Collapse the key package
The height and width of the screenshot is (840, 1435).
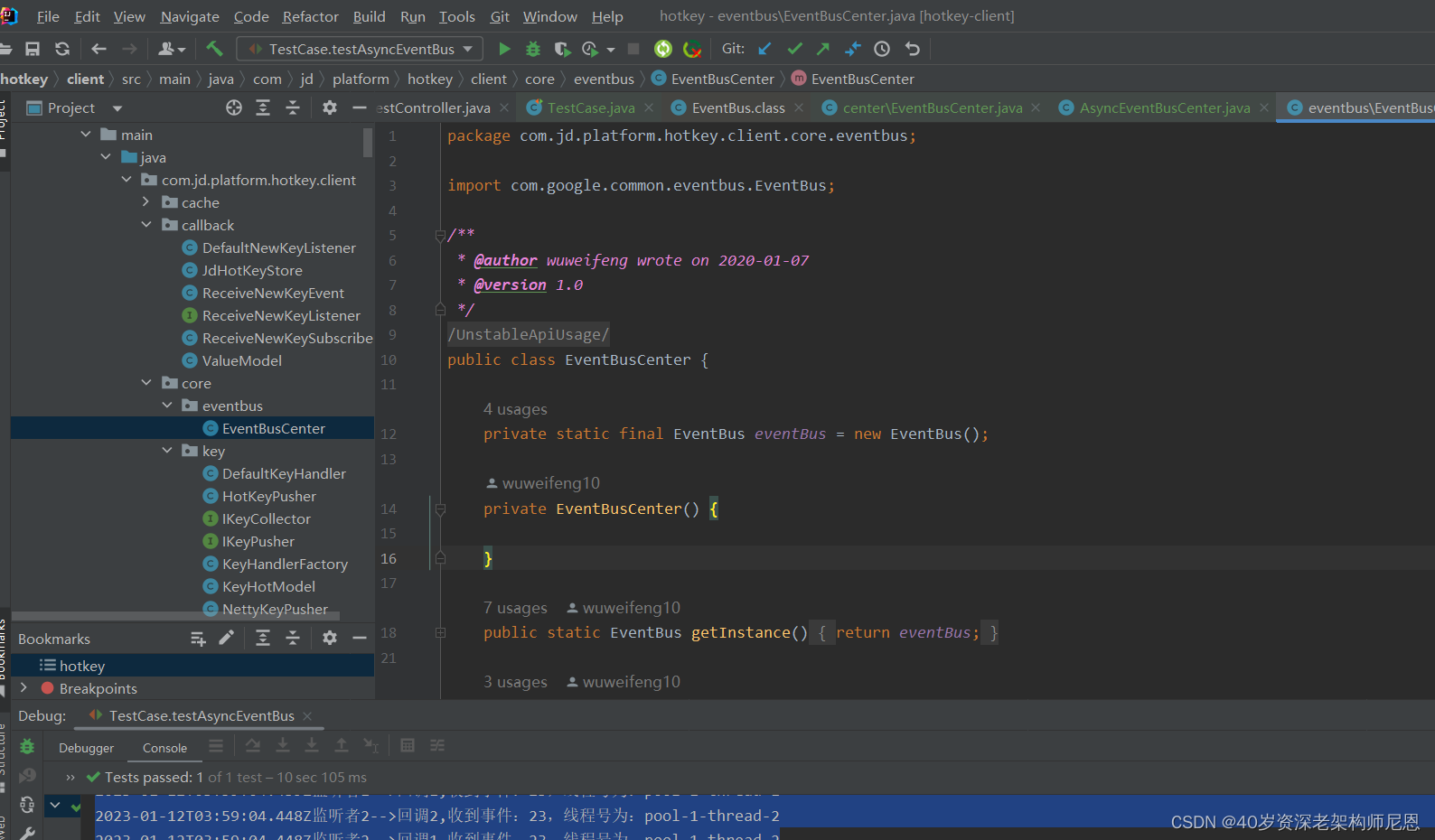pyautogui.click(x=167, y=451)
